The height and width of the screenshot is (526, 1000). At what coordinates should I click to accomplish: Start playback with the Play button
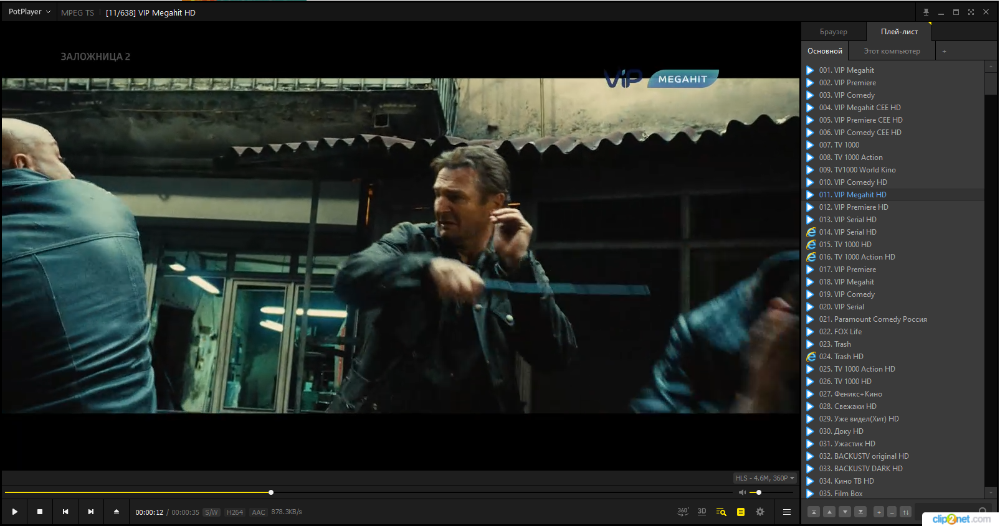click(x=15, y=511)
